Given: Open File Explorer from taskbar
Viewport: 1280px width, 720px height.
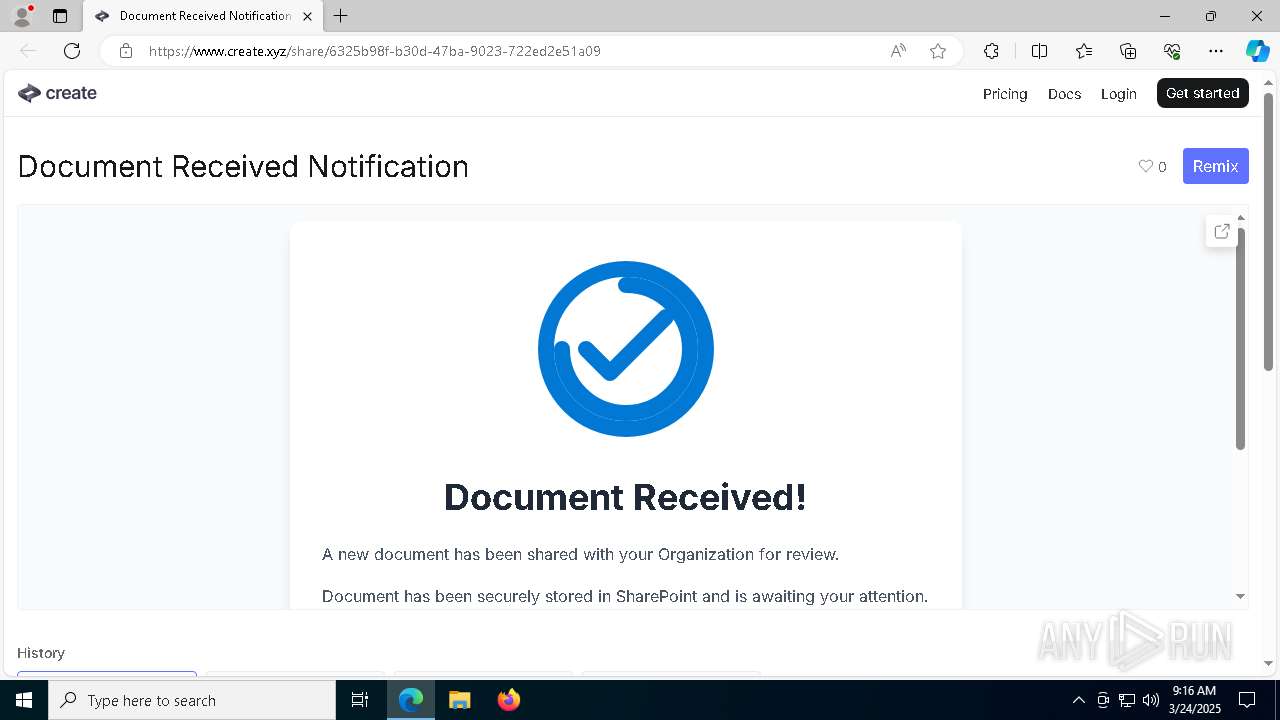Looking at the screenshot, I should (x=460, y=700).
